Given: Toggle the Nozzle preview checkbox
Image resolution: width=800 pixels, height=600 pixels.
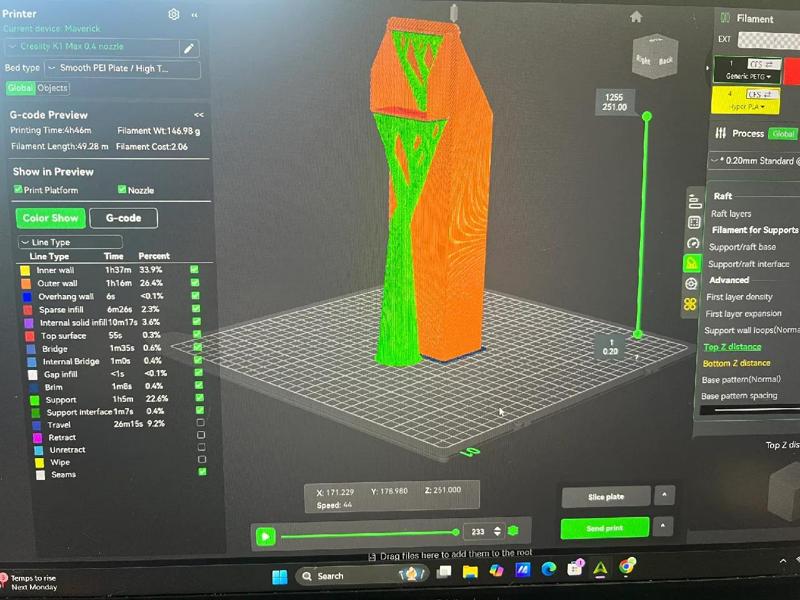Looking at the screenshot, I should [122, 189].
